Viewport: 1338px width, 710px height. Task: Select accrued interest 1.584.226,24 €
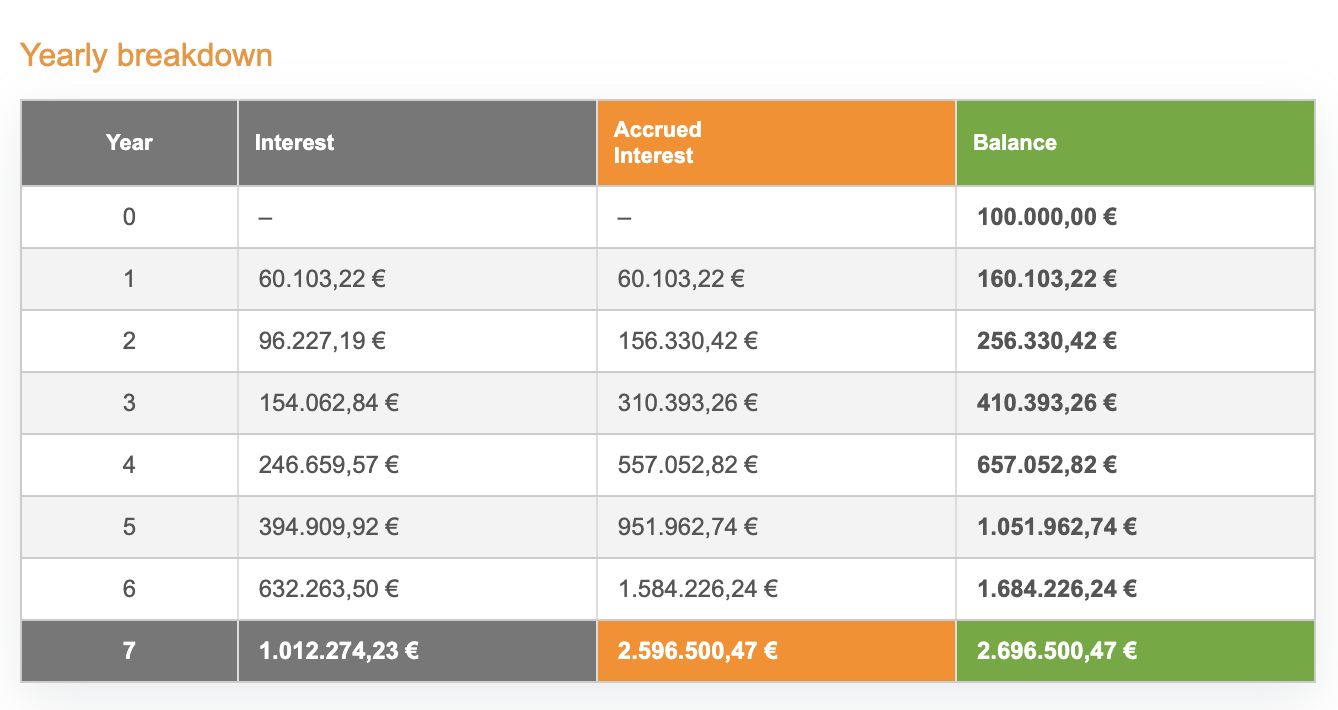tap(697, 588)
